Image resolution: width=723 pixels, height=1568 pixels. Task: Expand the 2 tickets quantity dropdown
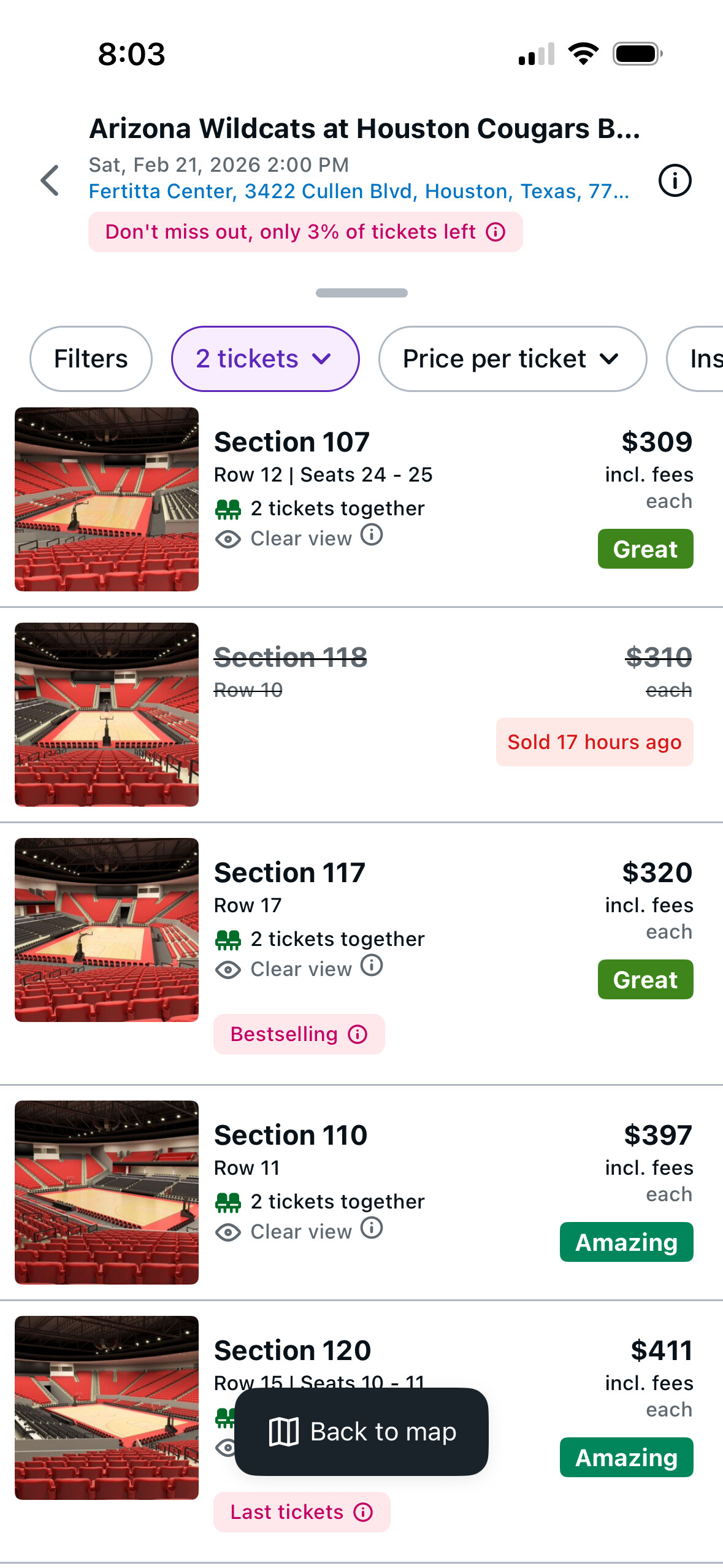tap(265, 359)
